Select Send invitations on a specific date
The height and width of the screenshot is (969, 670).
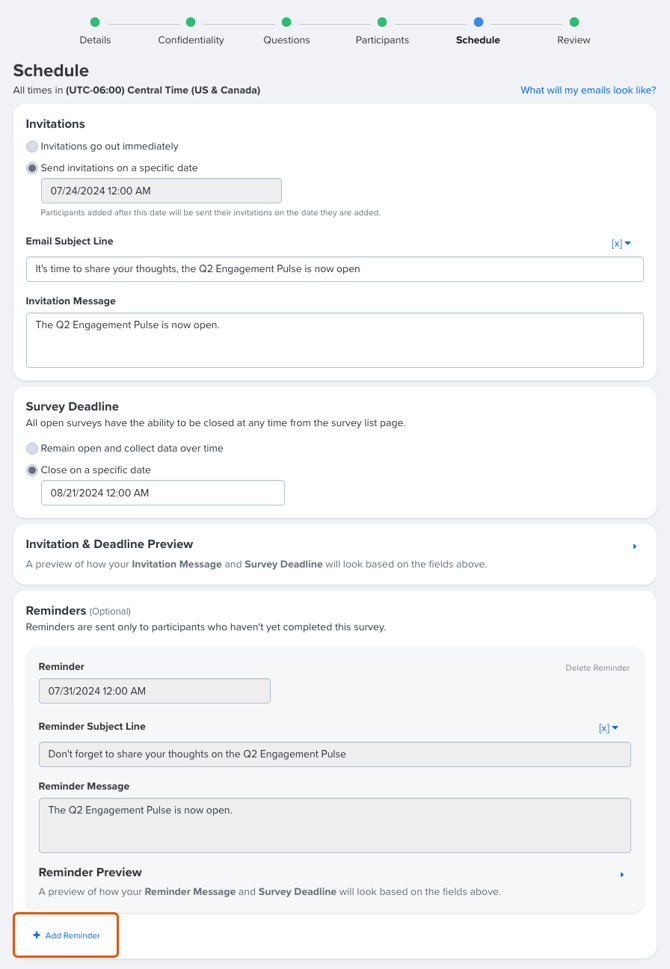tap(32, 168)
